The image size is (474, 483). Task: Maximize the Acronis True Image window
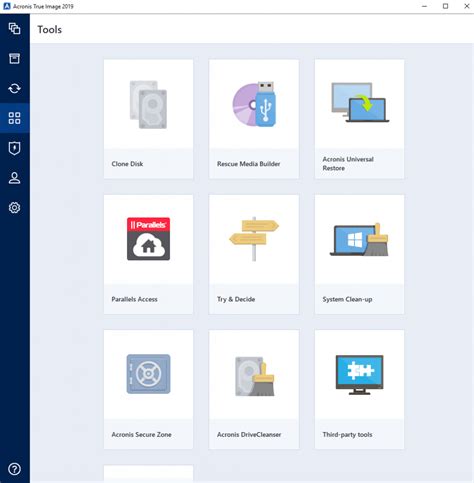tap(445, 6)
